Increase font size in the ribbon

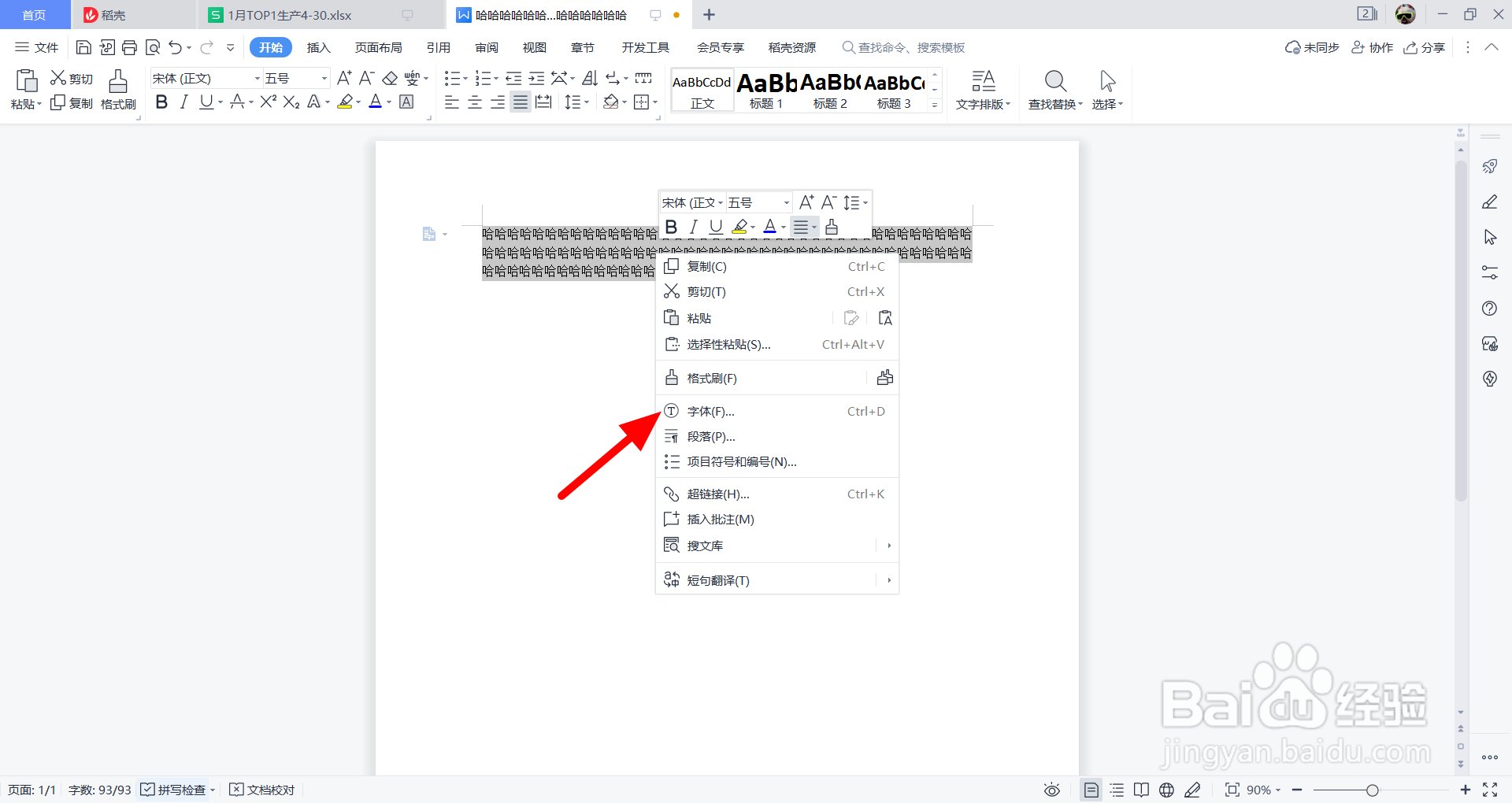click(x=344, y=78)
